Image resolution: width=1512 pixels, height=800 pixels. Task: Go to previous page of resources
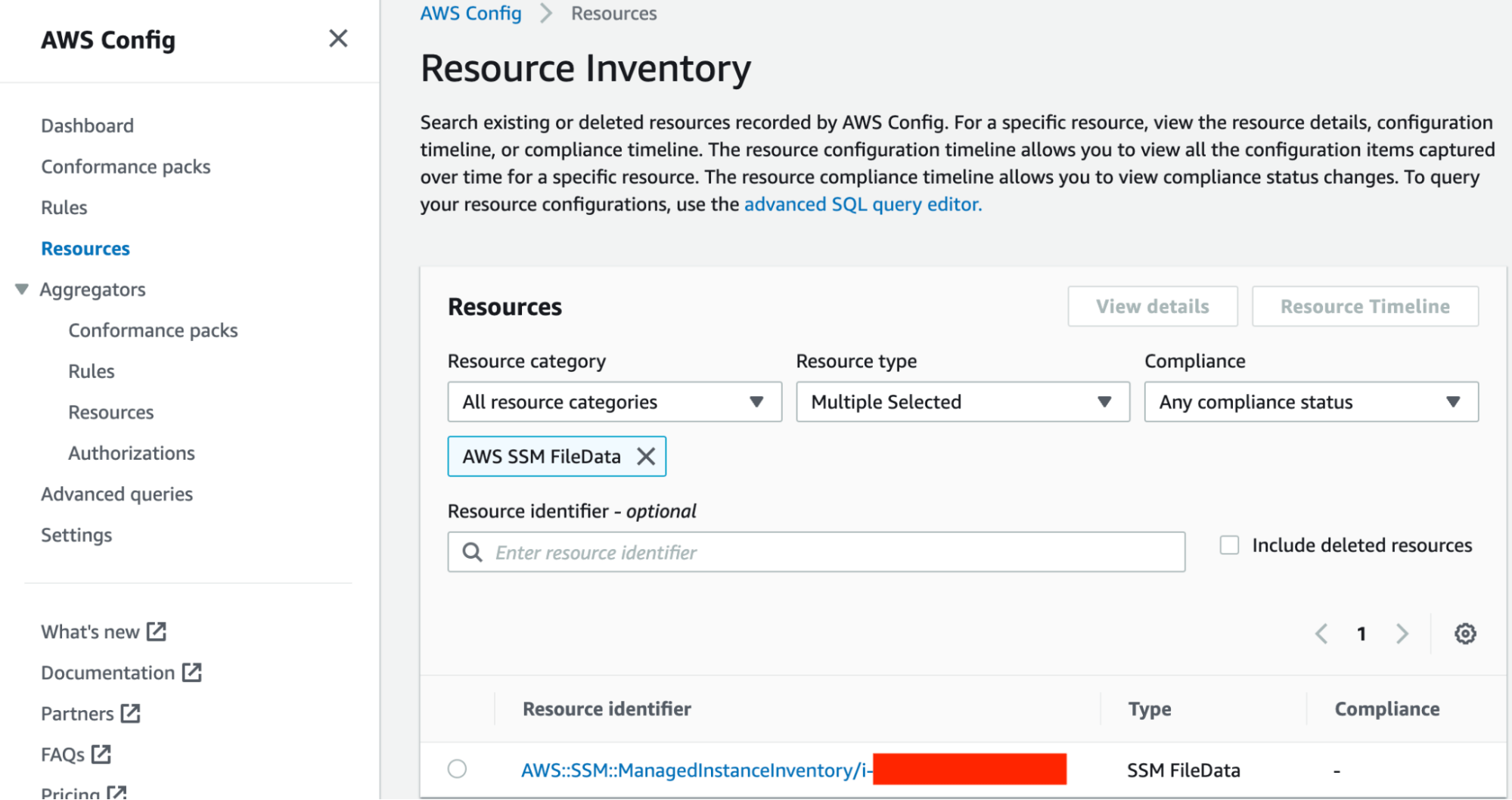click(x=1321, y=634)
